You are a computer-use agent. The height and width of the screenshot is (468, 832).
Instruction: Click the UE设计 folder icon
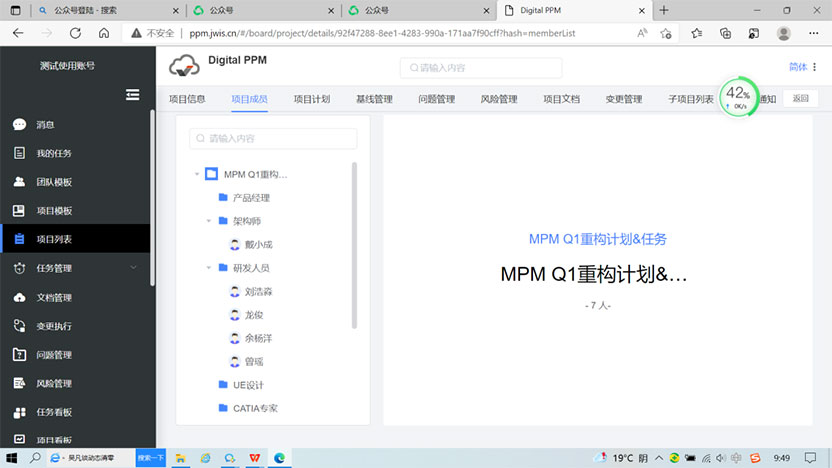click(223, 385)
